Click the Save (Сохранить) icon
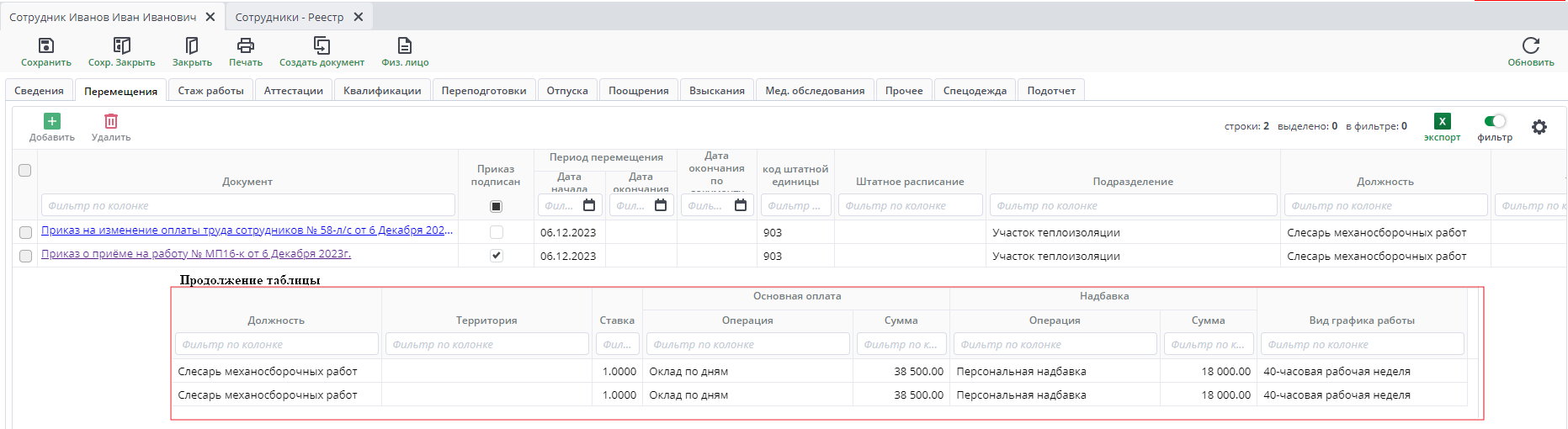Screen dimensions: 1568x429 pyautogui.click(x=46, y=46)
